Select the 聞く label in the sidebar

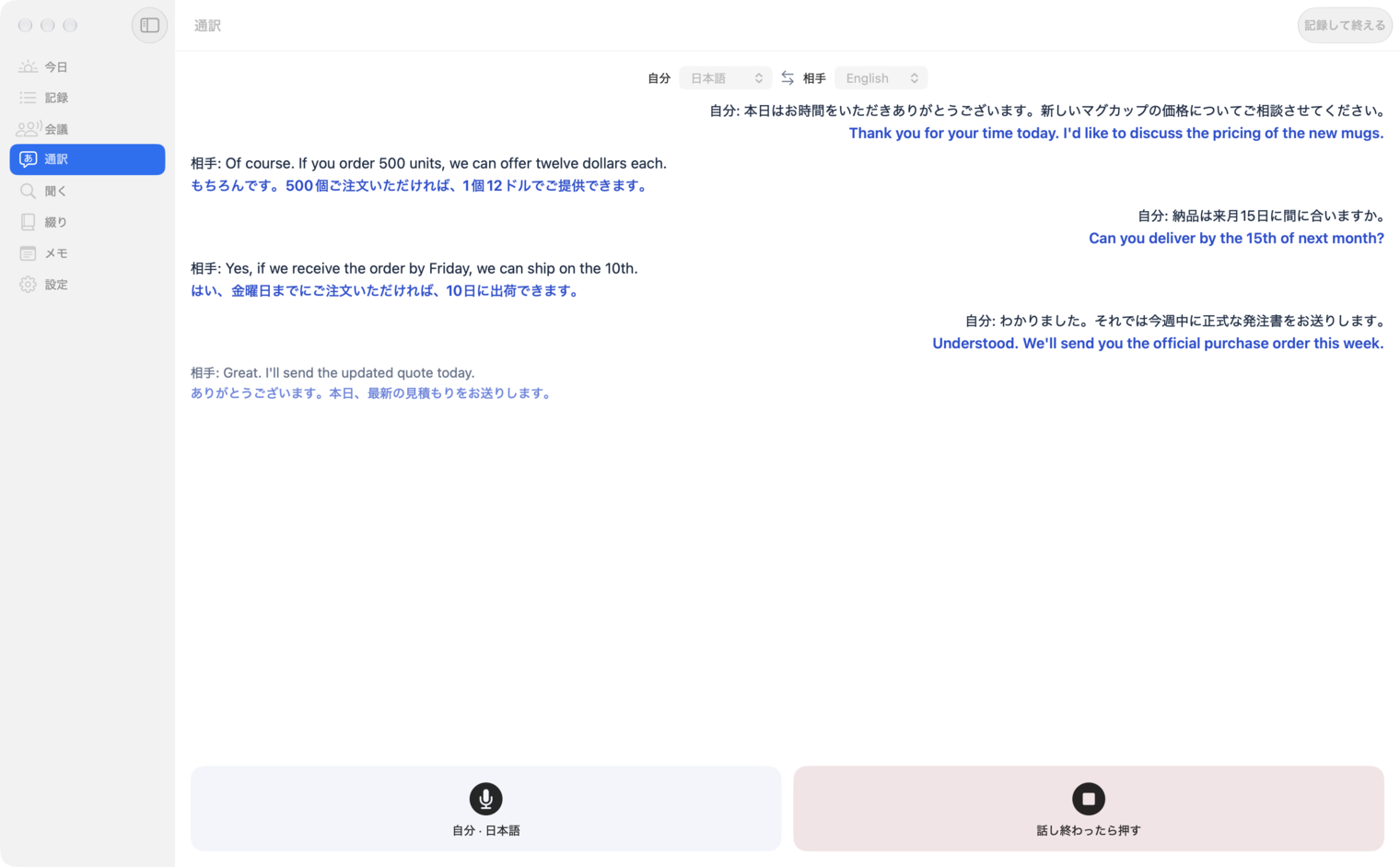point(56,191)
